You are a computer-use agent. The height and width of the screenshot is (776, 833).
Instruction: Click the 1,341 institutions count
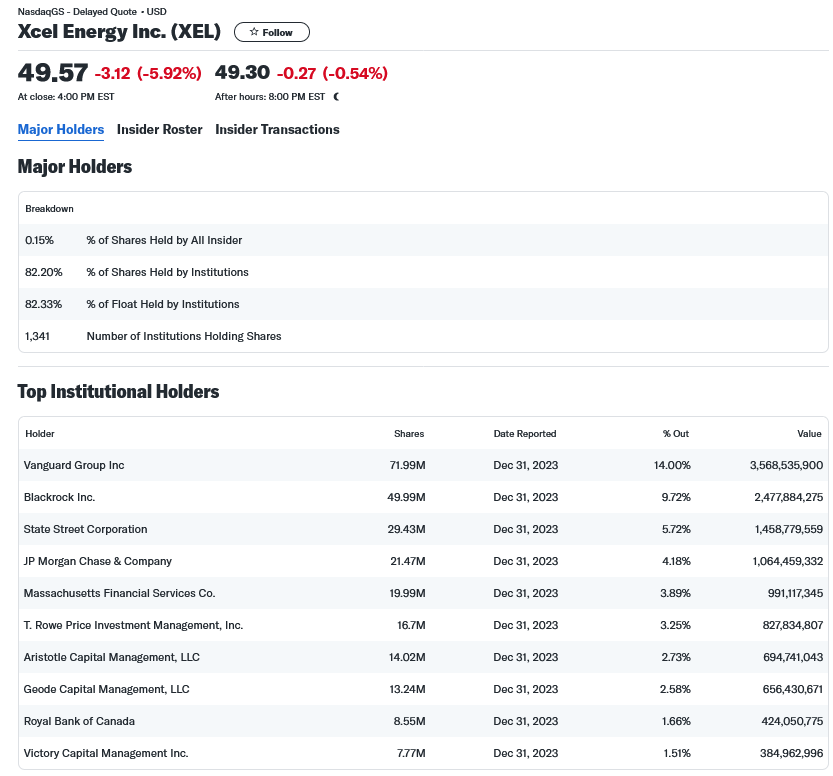[x=37, y=336]
